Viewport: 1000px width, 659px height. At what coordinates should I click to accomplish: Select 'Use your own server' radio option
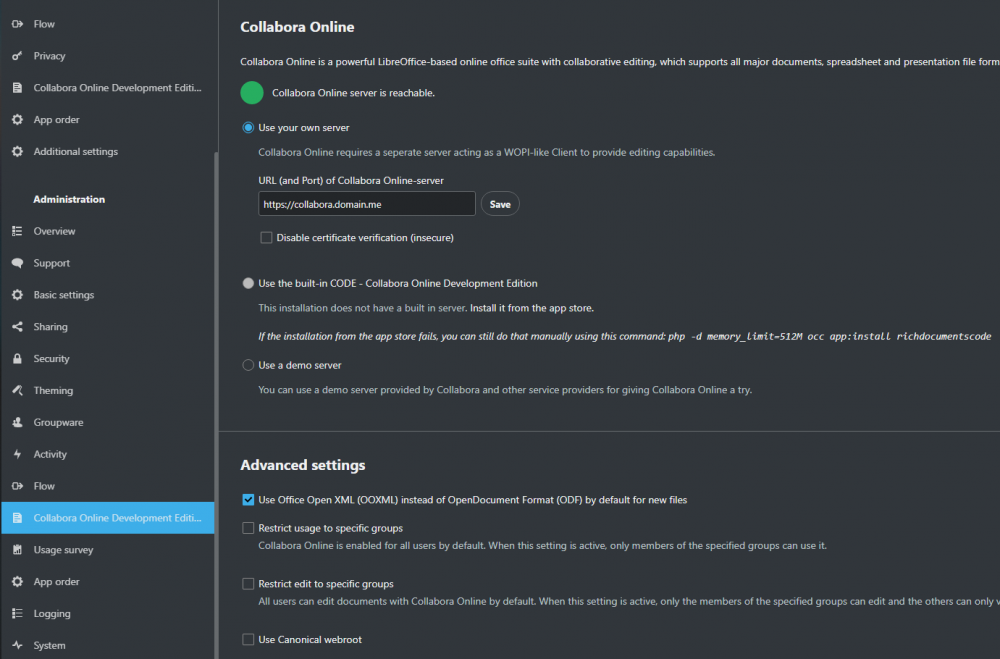248,128
